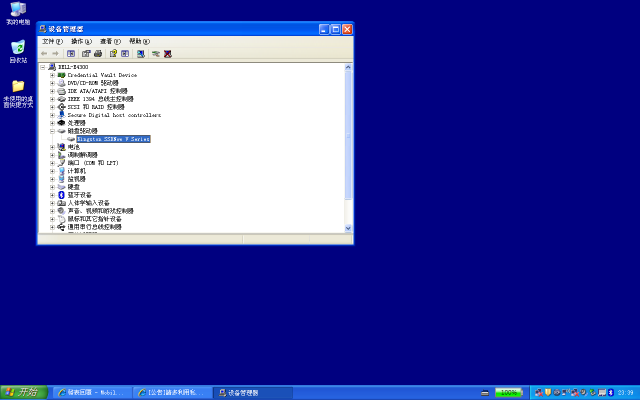Click the 开始 Start button

(23, 393)
